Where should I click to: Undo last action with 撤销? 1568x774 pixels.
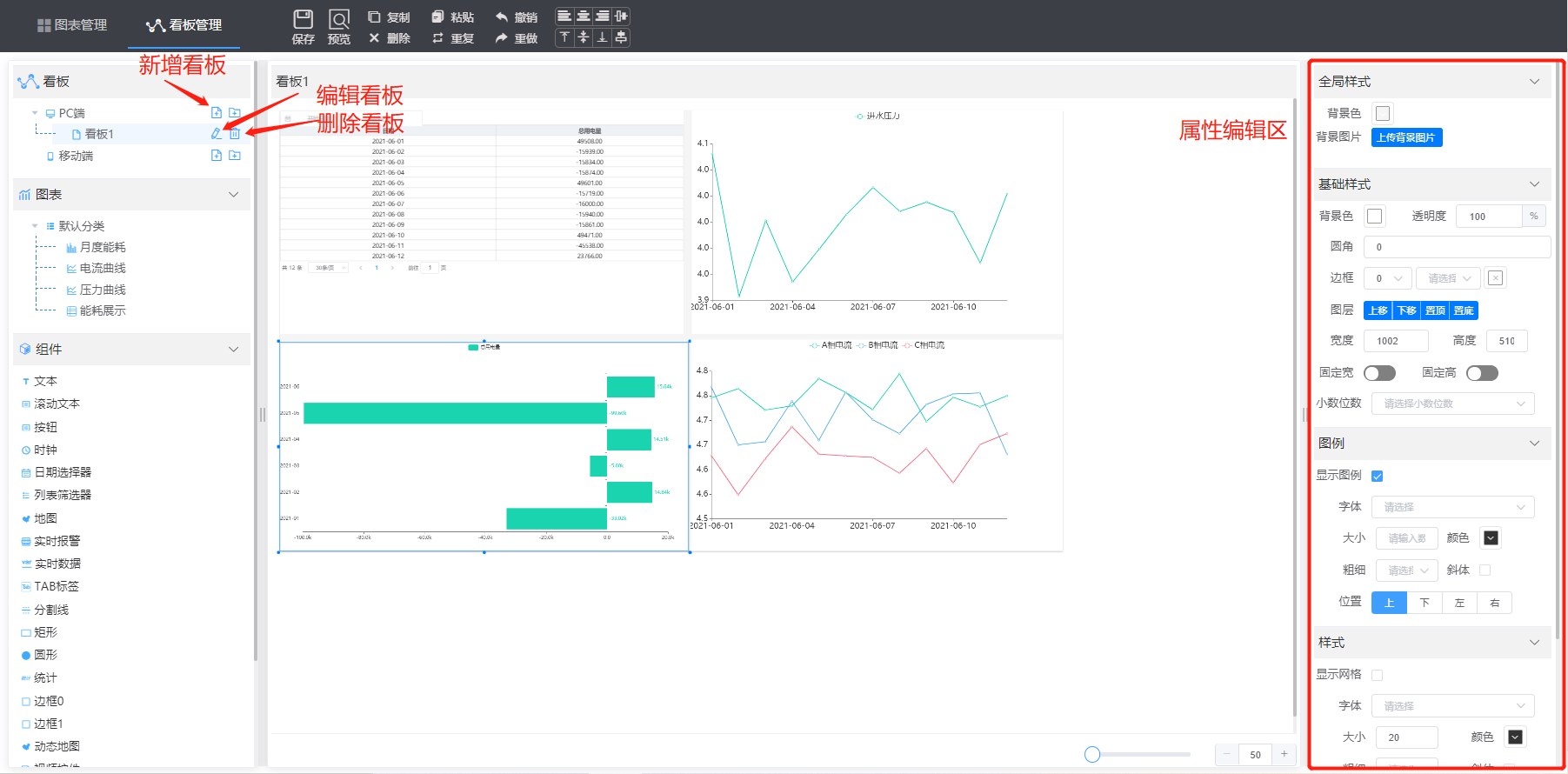tap(517, 17)
